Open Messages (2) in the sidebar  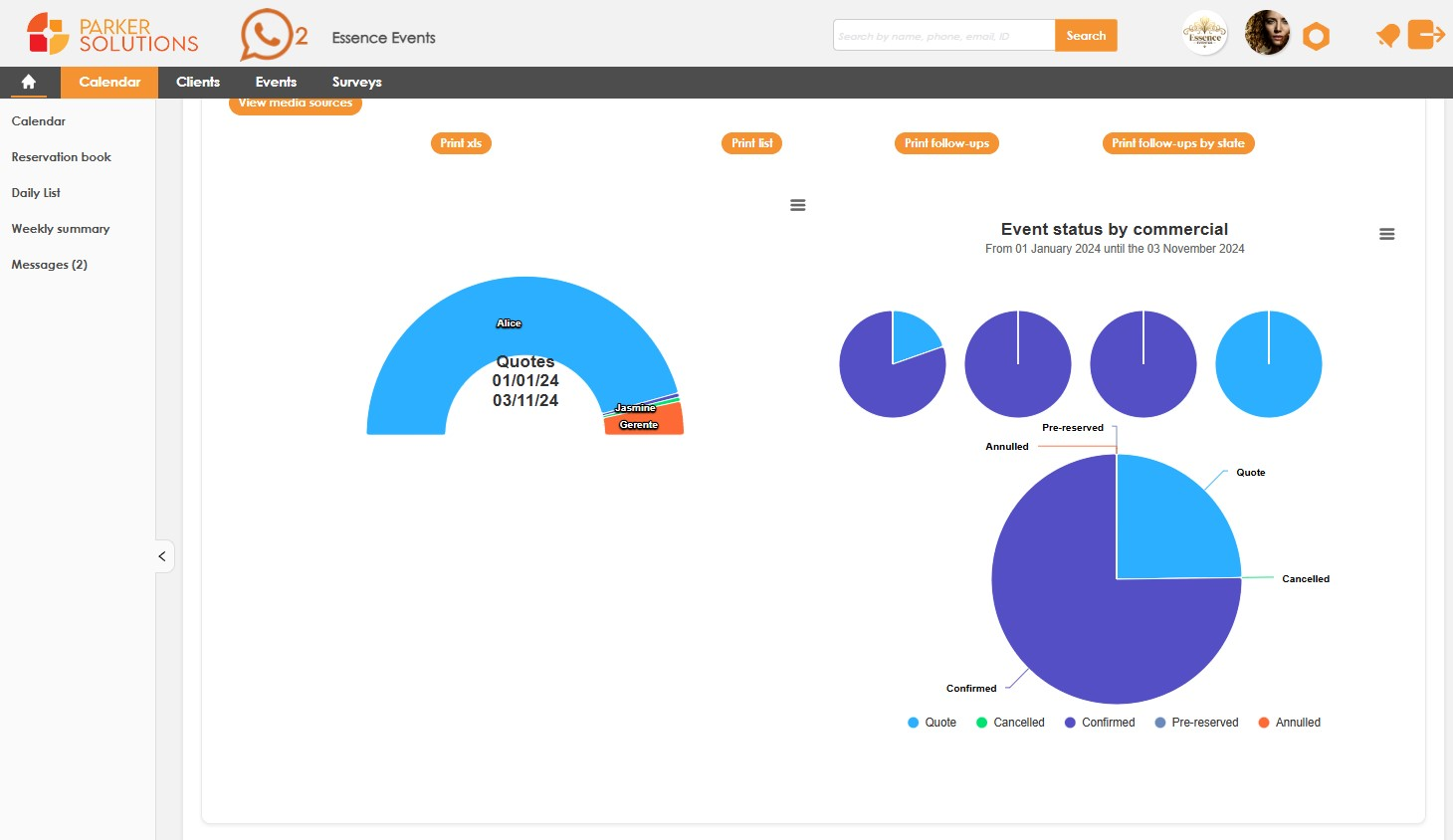click(50, 264)
